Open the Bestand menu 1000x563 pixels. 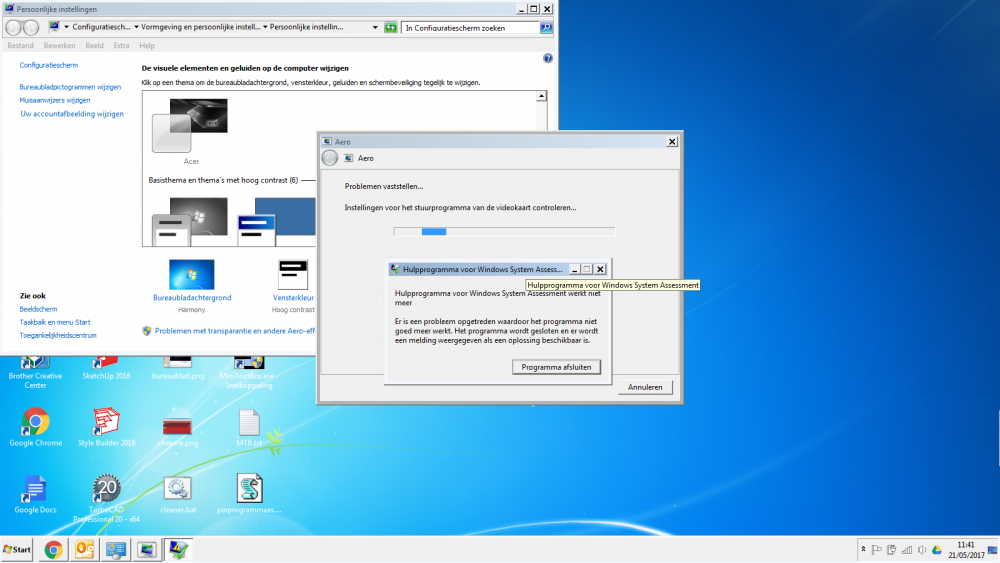pyautogui.click(x=20, y=45)
